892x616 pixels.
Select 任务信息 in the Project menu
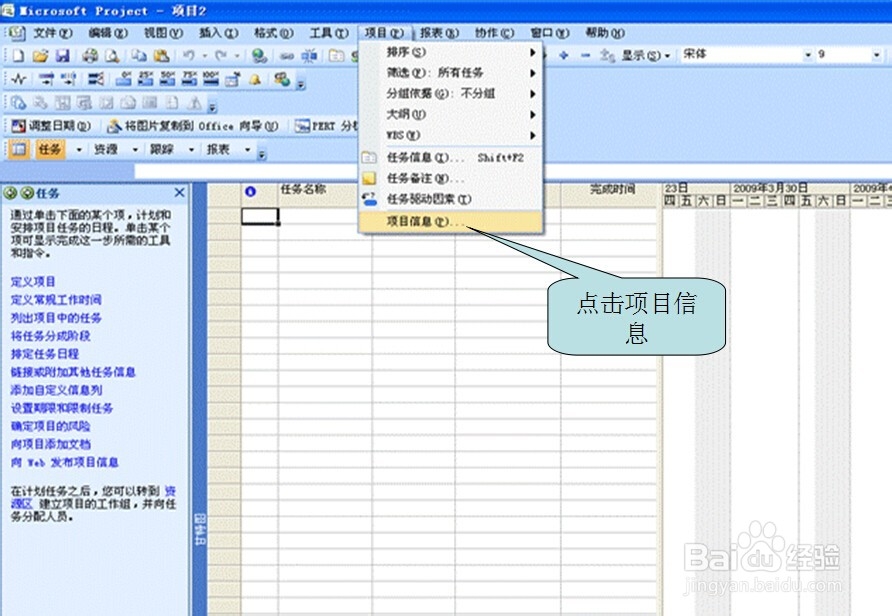[451, 158]
